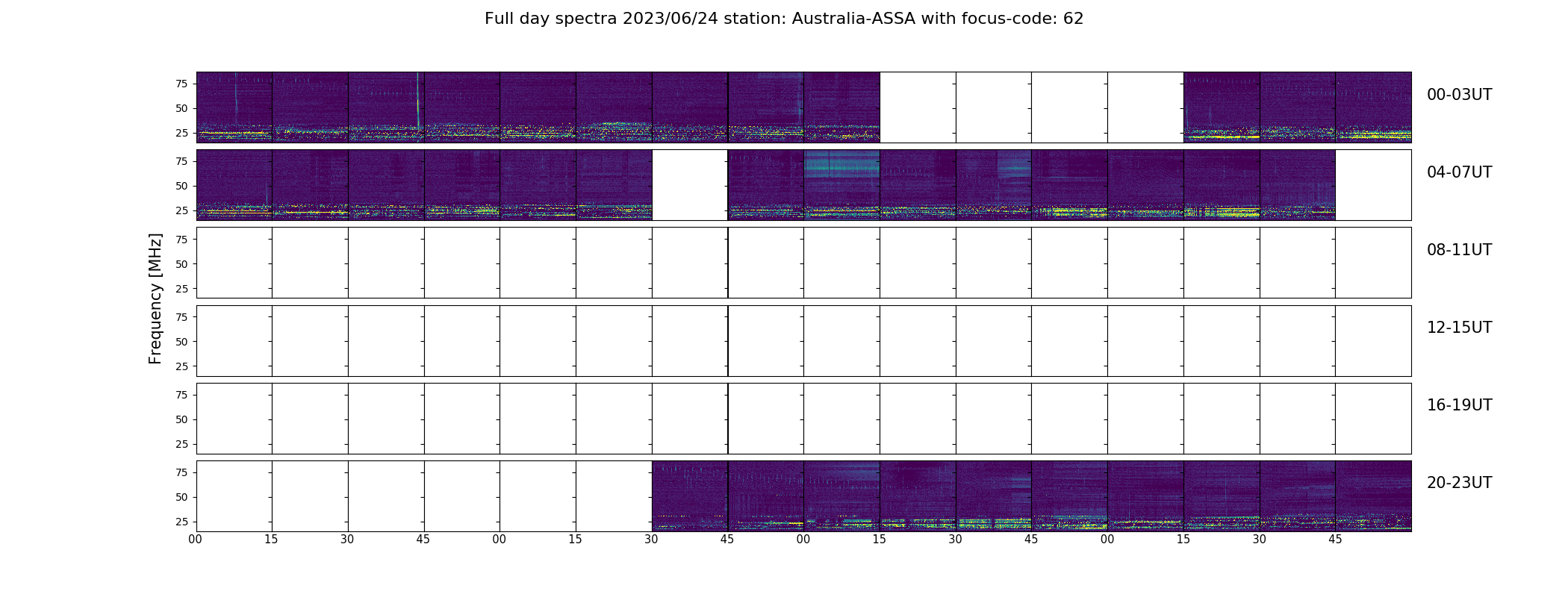This screenshot has width=1568, height=597.
Task: Open the empty 16-19UT spectra panel
Action: tap(803, 418)
